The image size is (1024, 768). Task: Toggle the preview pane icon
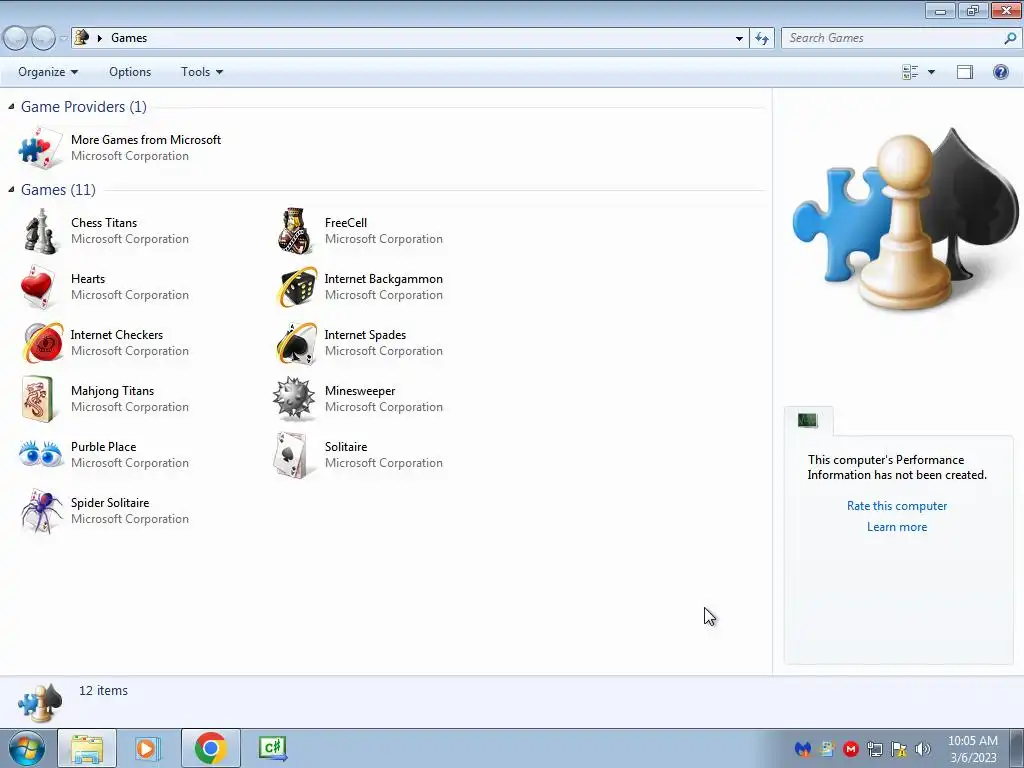tap(965, 72)
